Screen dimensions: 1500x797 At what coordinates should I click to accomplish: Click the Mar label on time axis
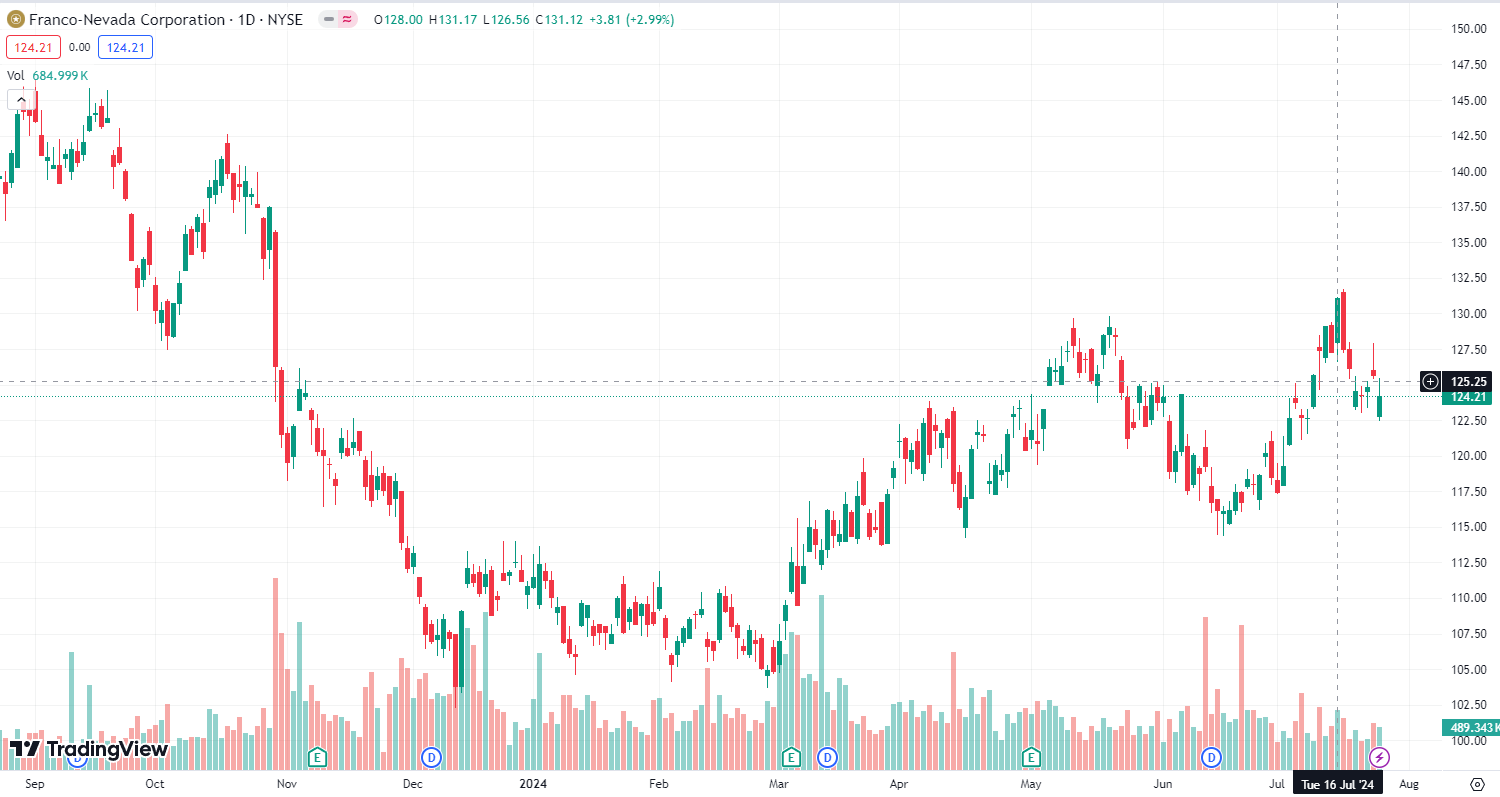779,783
